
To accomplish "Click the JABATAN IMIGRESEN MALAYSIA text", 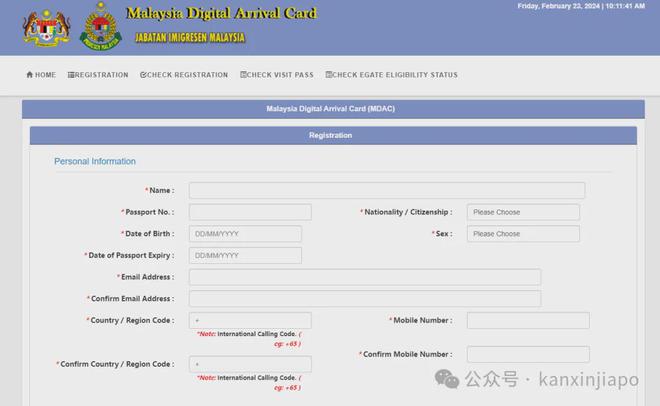I will pyautogui.click(x=190, y=37).
